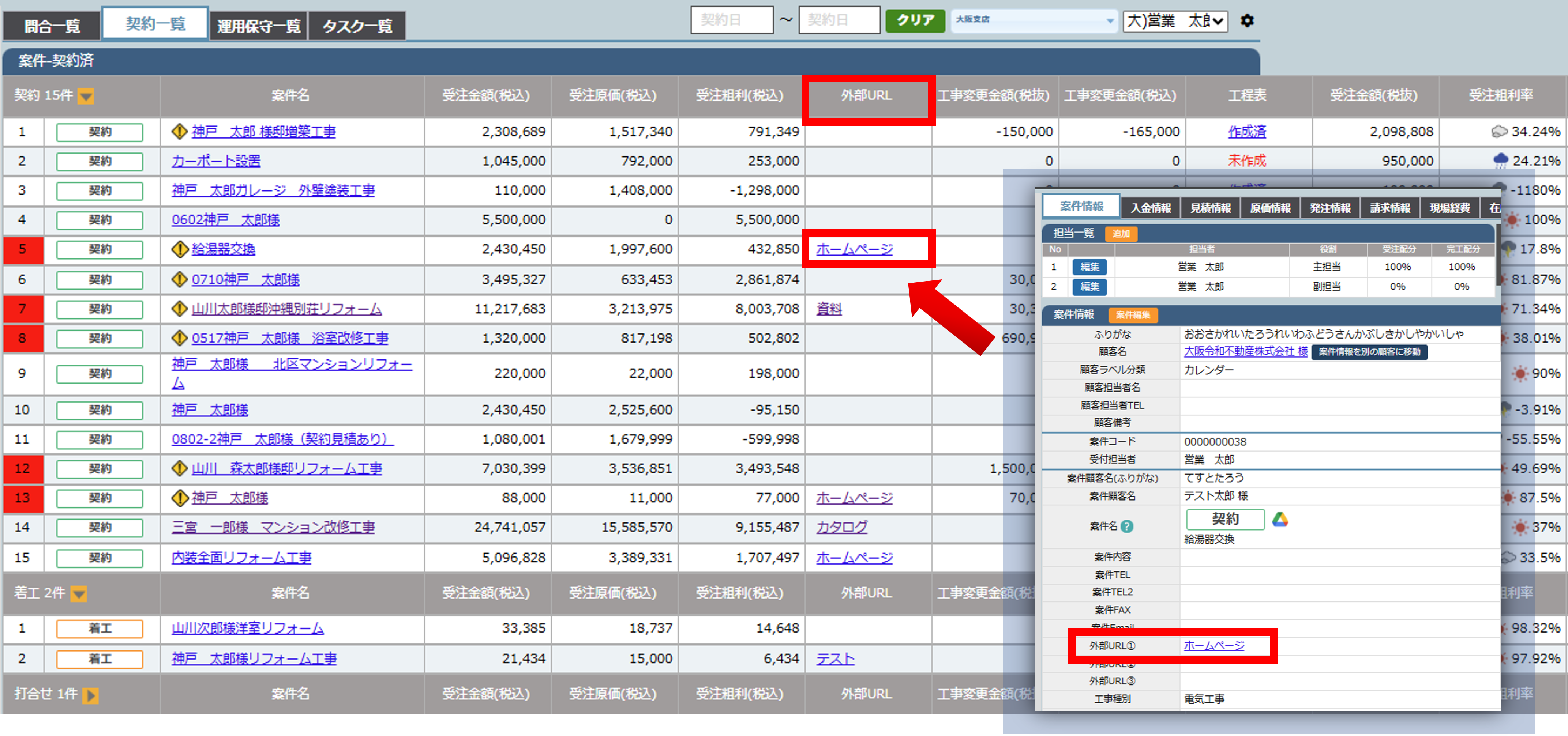Collapse the 契約 15件 section arrow
The height and width of the screenshot is (736, 1568).
coord(86,96)
